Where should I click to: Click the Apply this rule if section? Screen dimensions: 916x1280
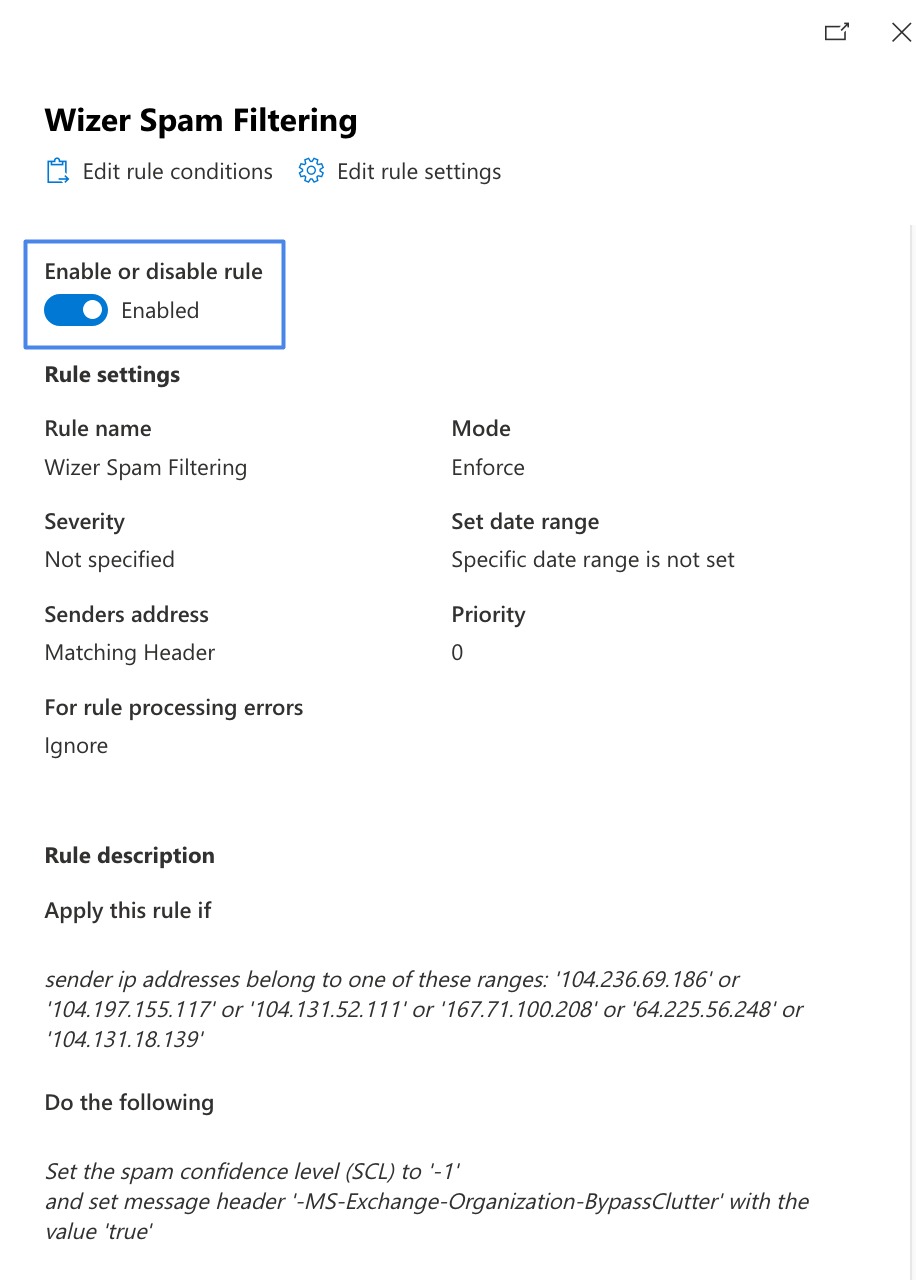(x=128, y=910)
